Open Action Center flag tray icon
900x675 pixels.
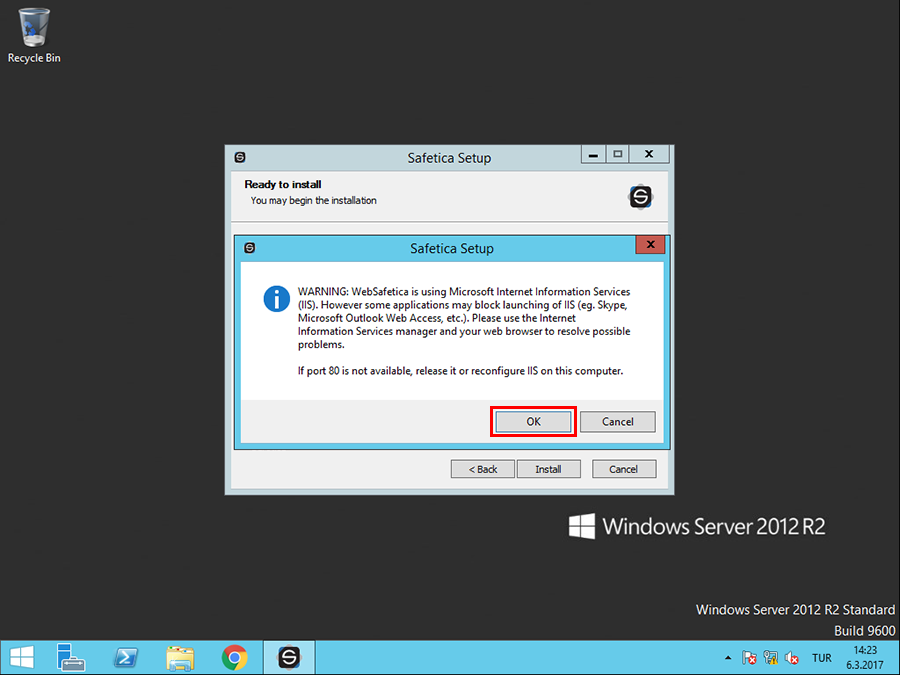coord(749,658)
